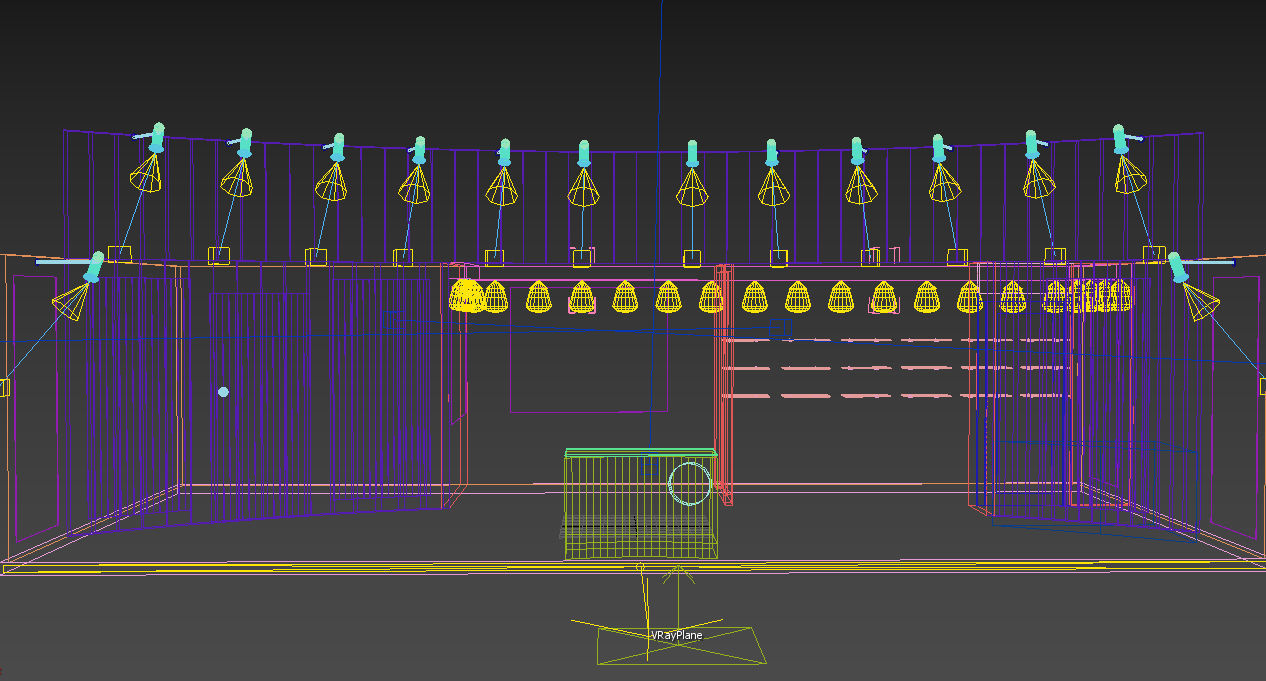Screen dimensions: 1266x681
Task: Select the purple rectangular frame below the hanging lights
Action: 589,348
